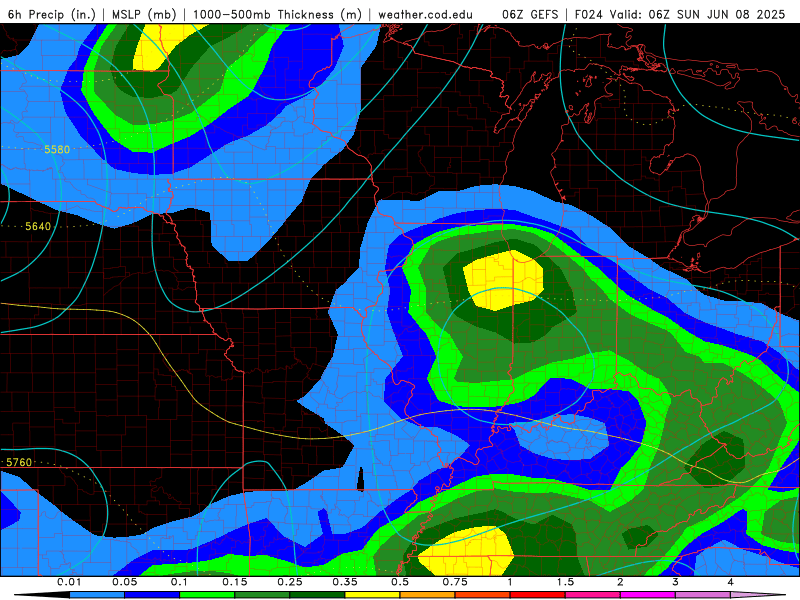Viewport: 800px width, 600px height.
Task: Click the 0.25 legend value
Action: (x=290, y=582)
